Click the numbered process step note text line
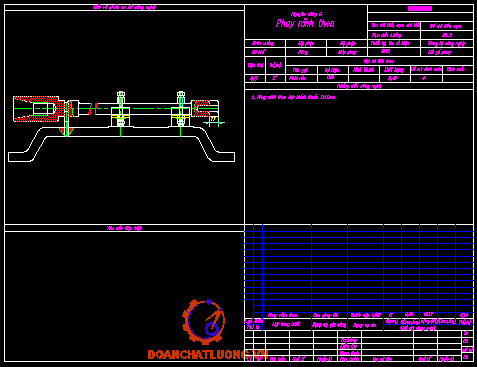 pos(293,97)
